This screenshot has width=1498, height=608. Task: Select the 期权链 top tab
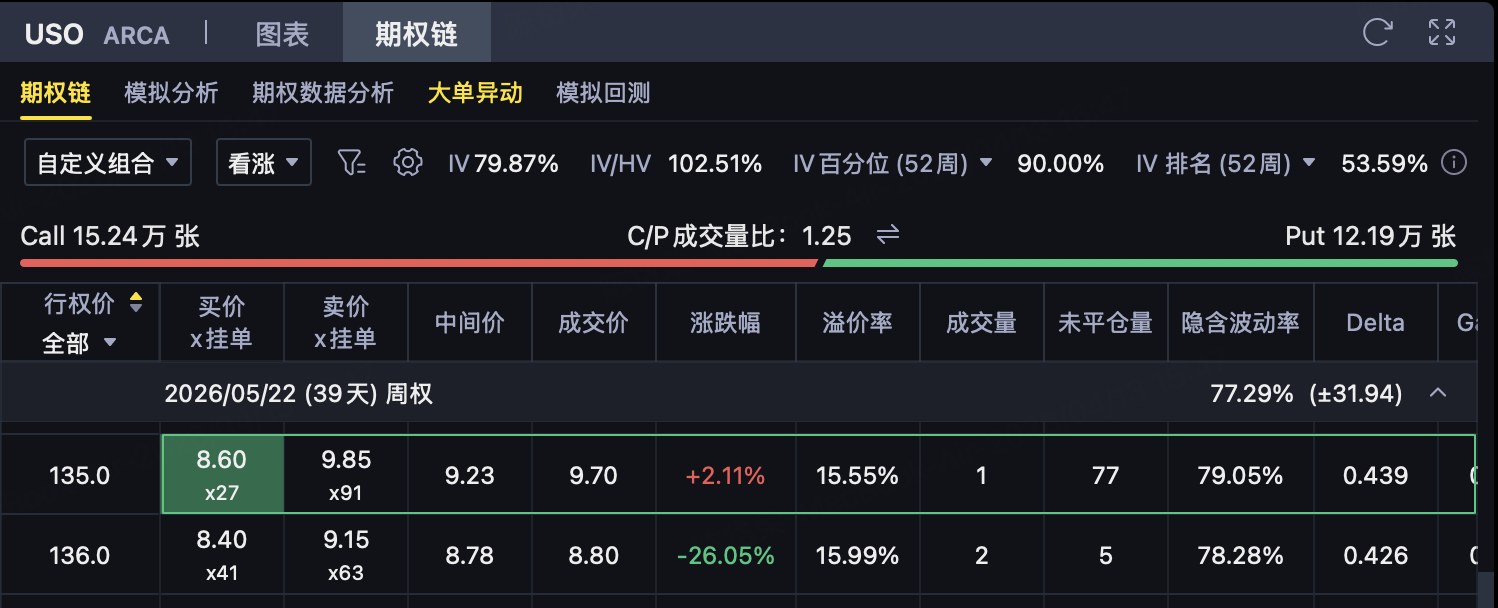coord(416,34)
